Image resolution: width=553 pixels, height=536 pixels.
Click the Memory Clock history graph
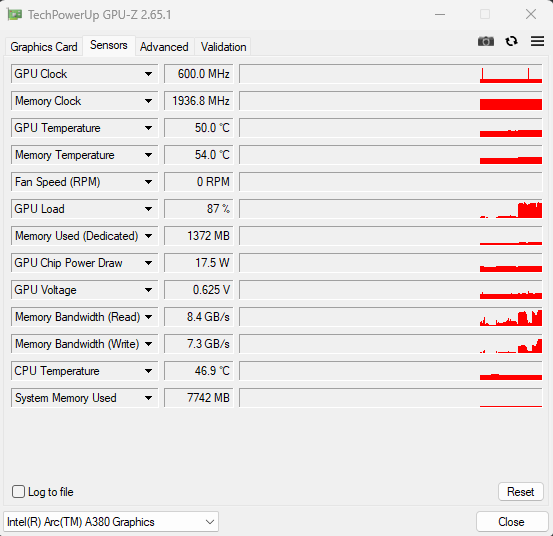point(391,101)
